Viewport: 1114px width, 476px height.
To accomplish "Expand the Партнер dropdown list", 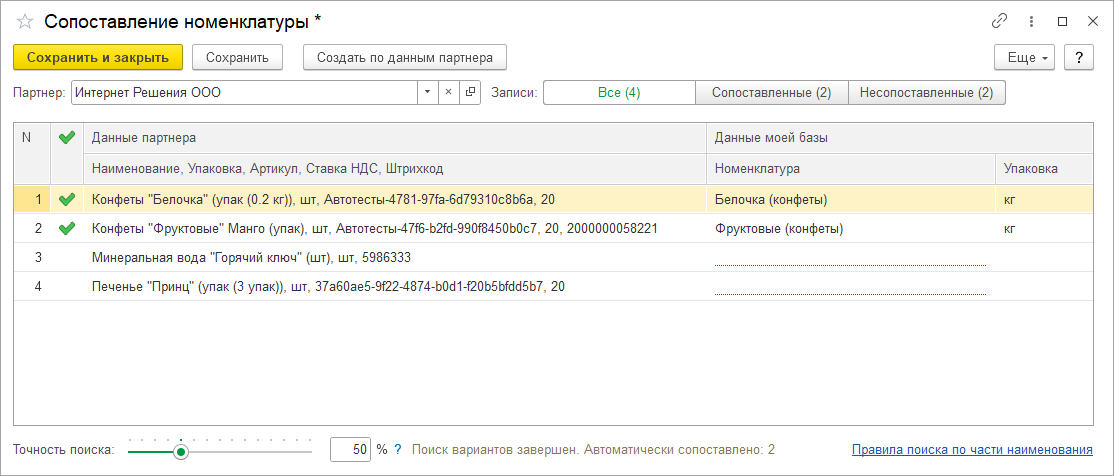I will (x=428, y=92).
